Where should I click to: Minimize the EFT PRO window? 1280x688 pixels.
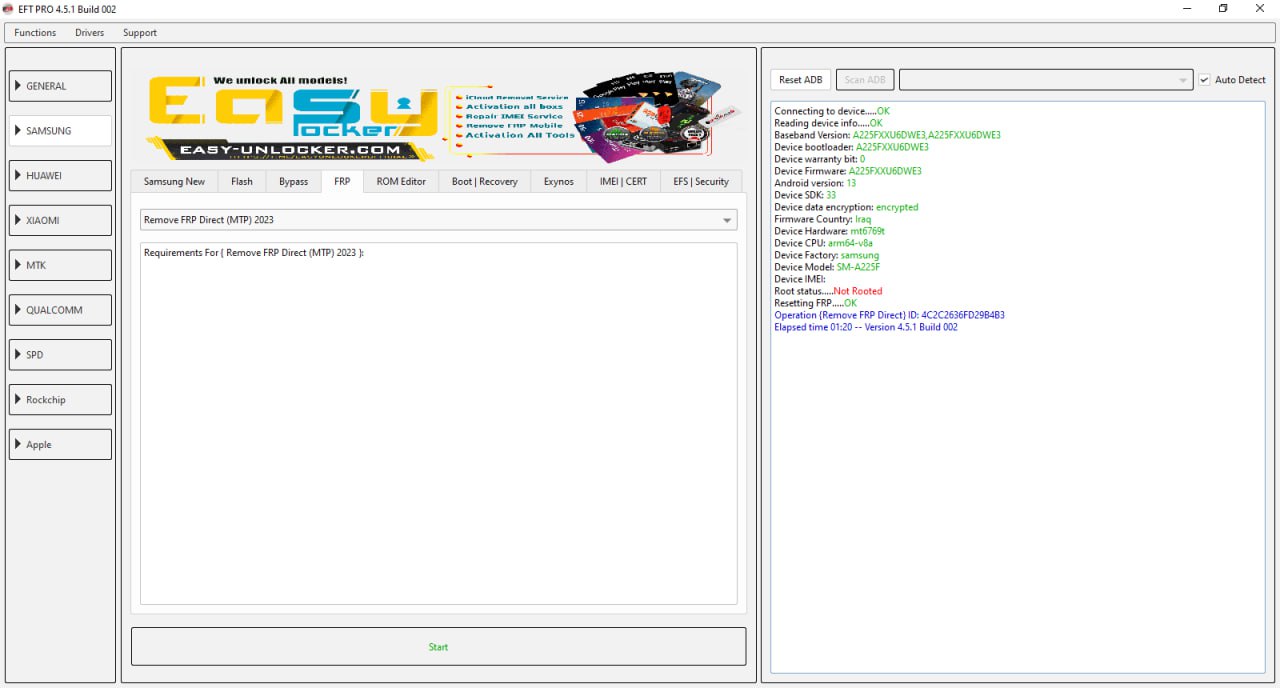(x=1186, y=9)
